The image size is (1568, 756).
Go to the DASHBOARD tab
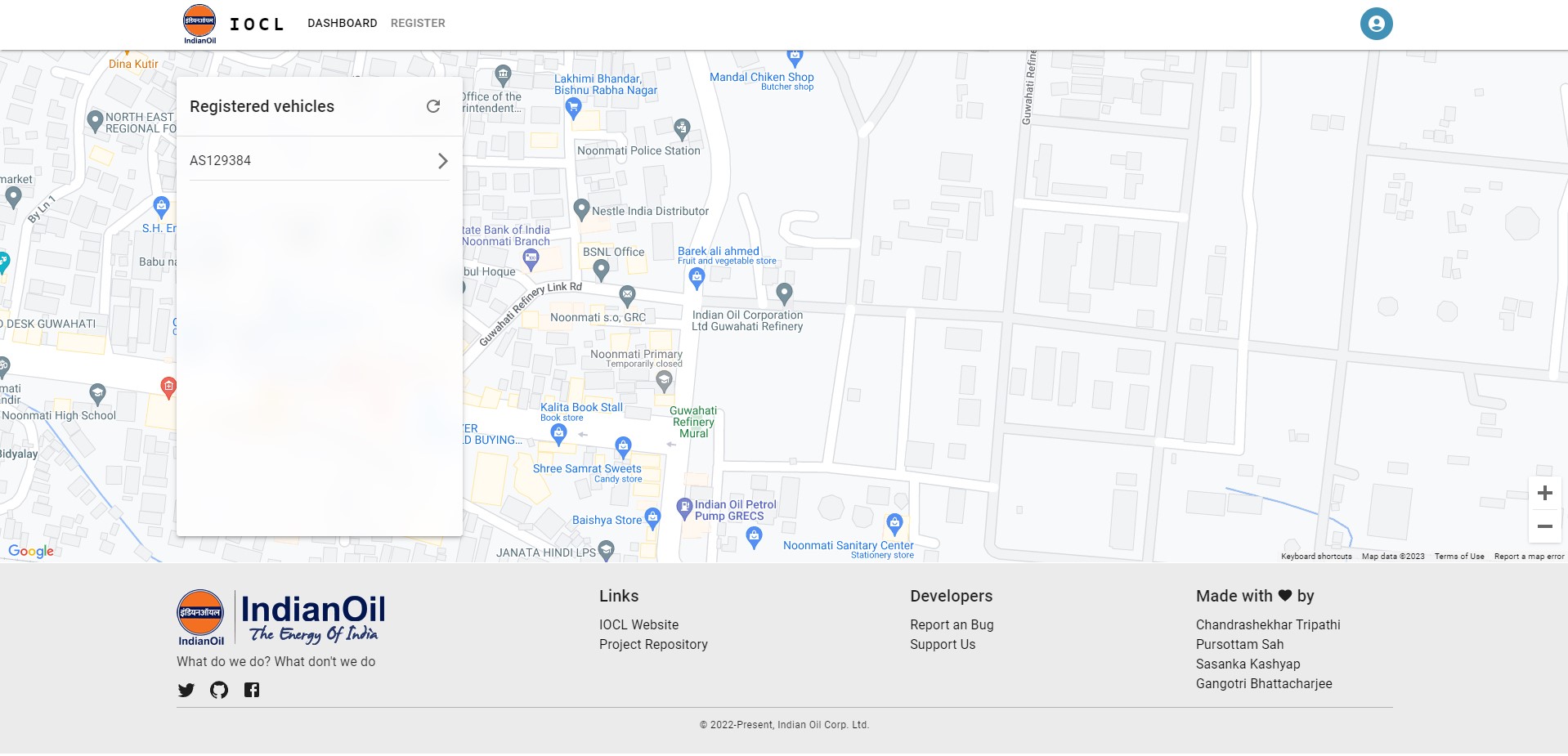[x=343, y=24]
